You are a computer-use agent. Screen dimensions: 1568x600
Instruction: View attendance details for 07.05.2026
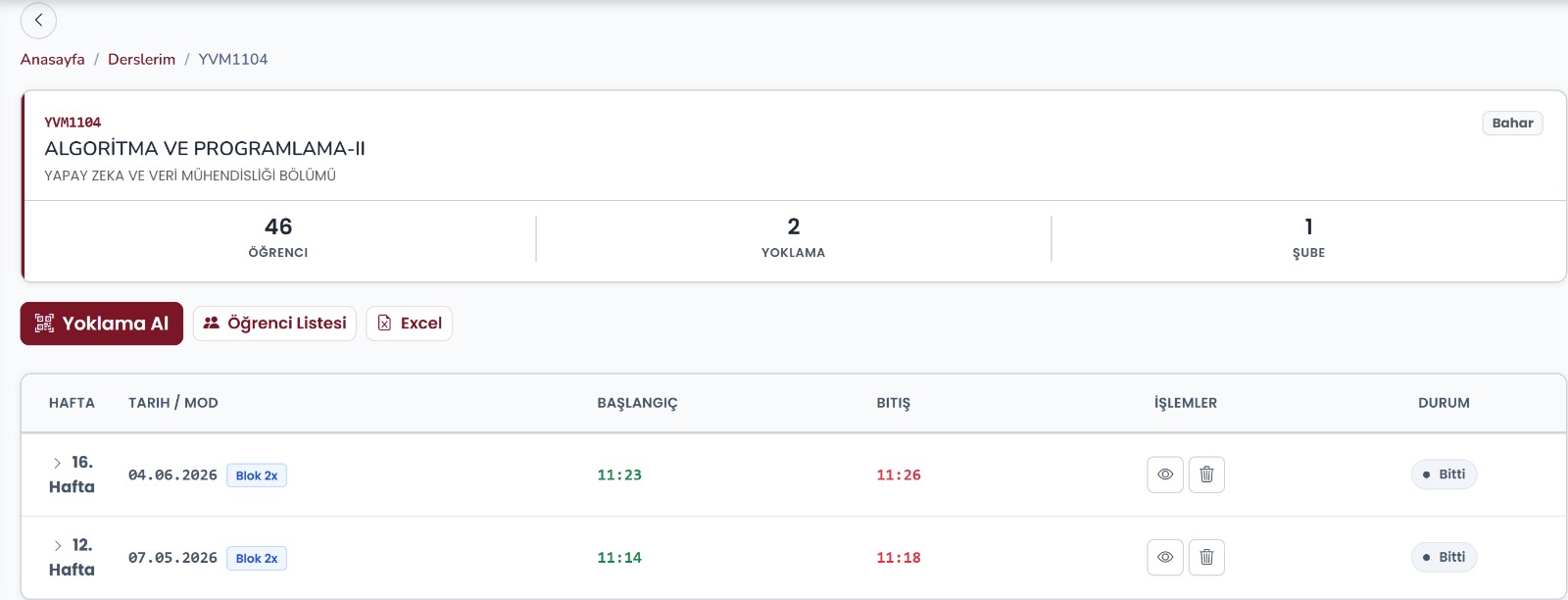(x=1165, y=557)
